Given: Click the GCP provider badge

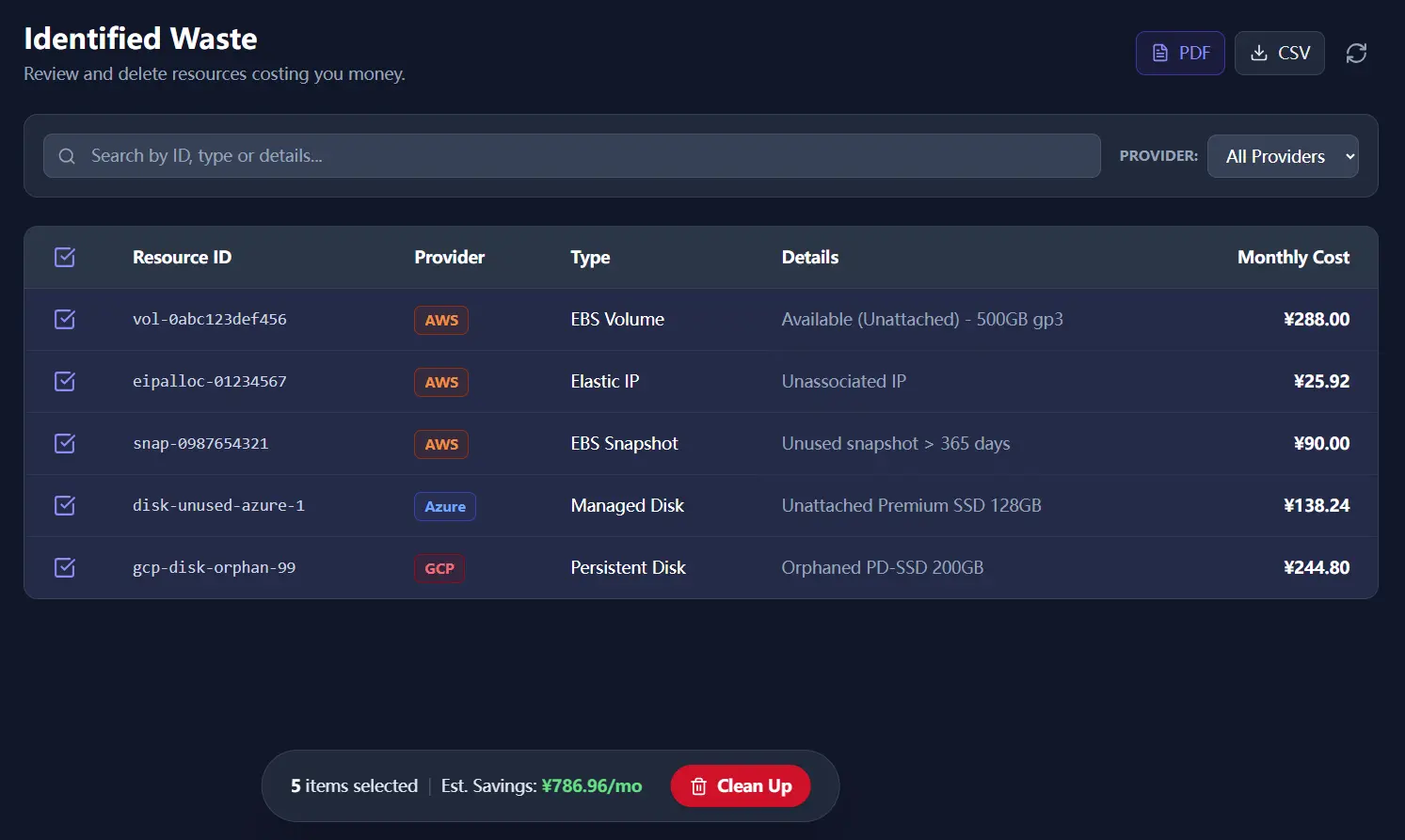Looking at the screenshot, I should click(439, 568).
